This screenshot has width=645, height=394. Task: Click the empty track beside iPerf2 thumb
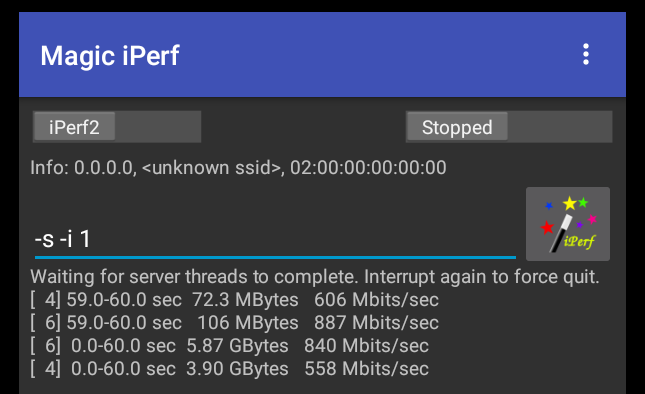(158, 127)
